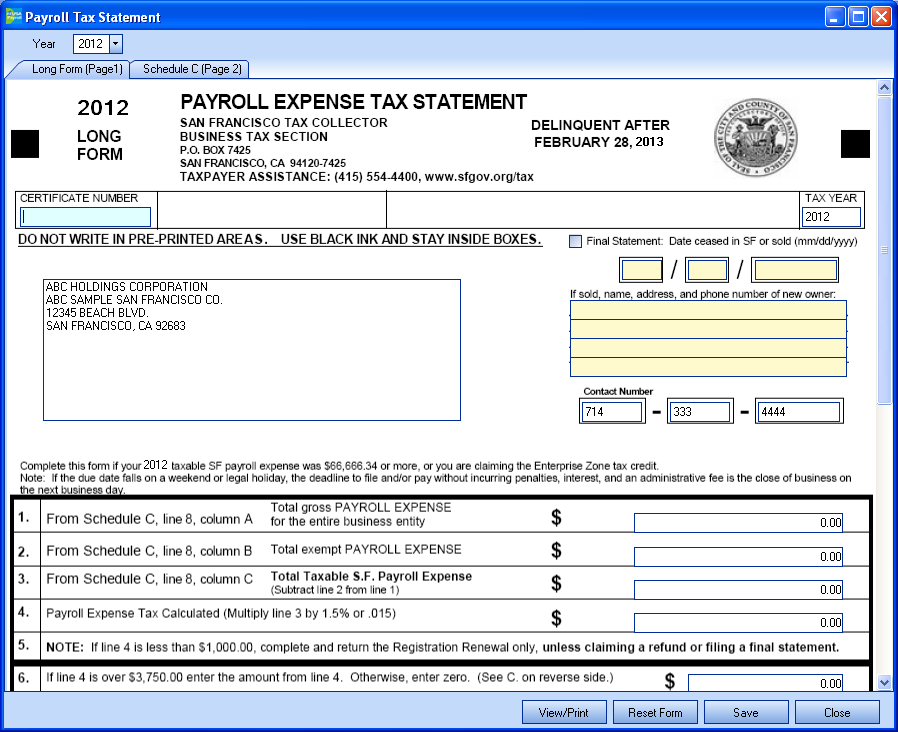Click line 4 payroll expense tax field

tap(738, 623)
